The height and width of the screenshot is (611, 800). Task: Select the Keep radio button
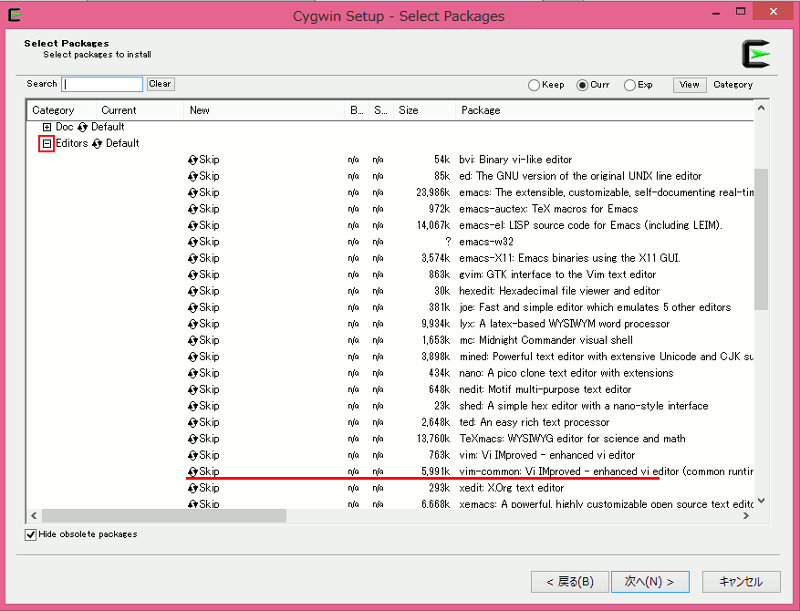point(534,85)
